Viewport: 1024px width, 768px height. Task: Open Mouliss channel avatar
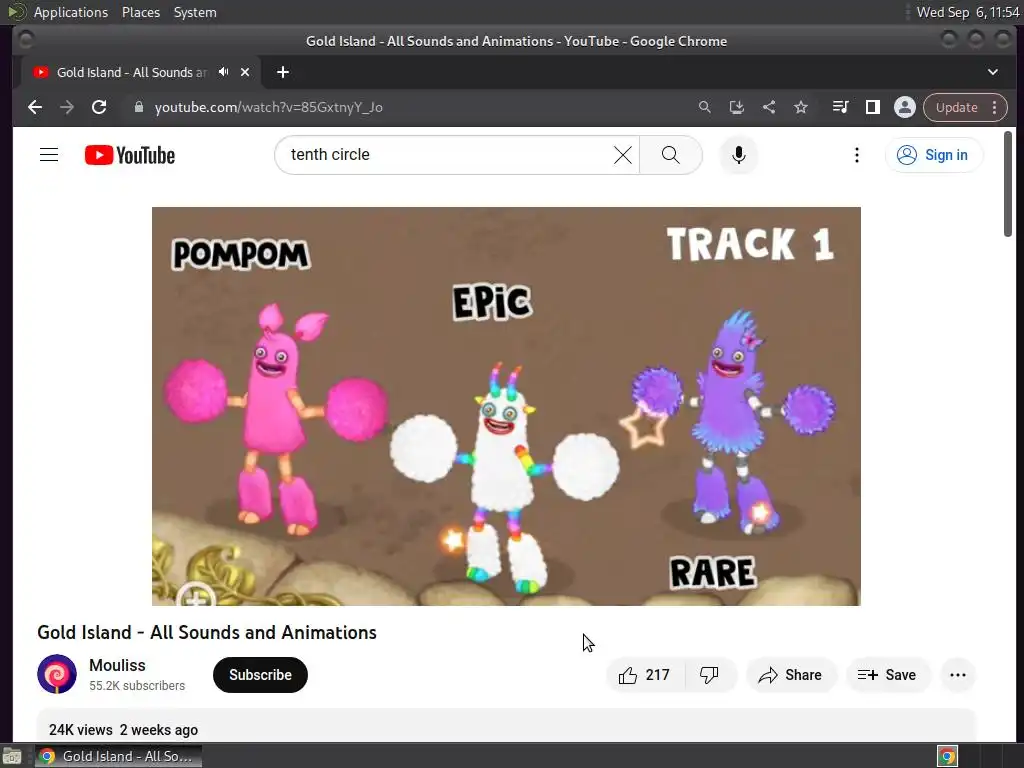coord(57,674)
